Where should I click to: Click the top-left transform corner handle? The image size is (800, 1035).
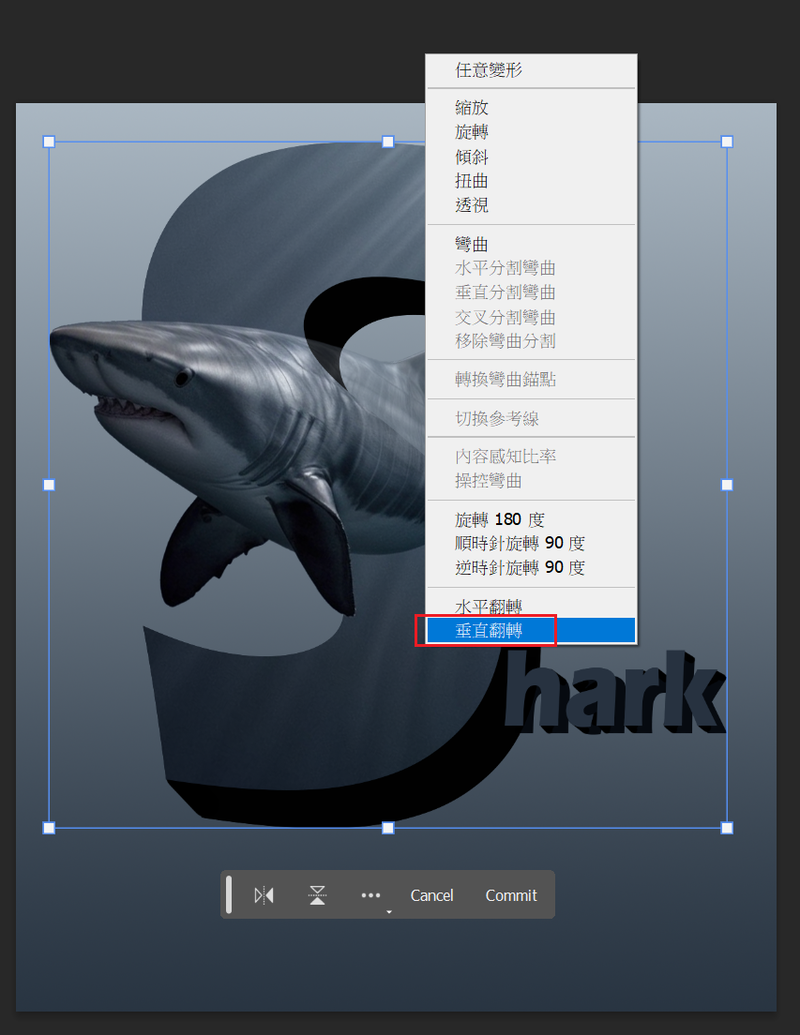49,142
